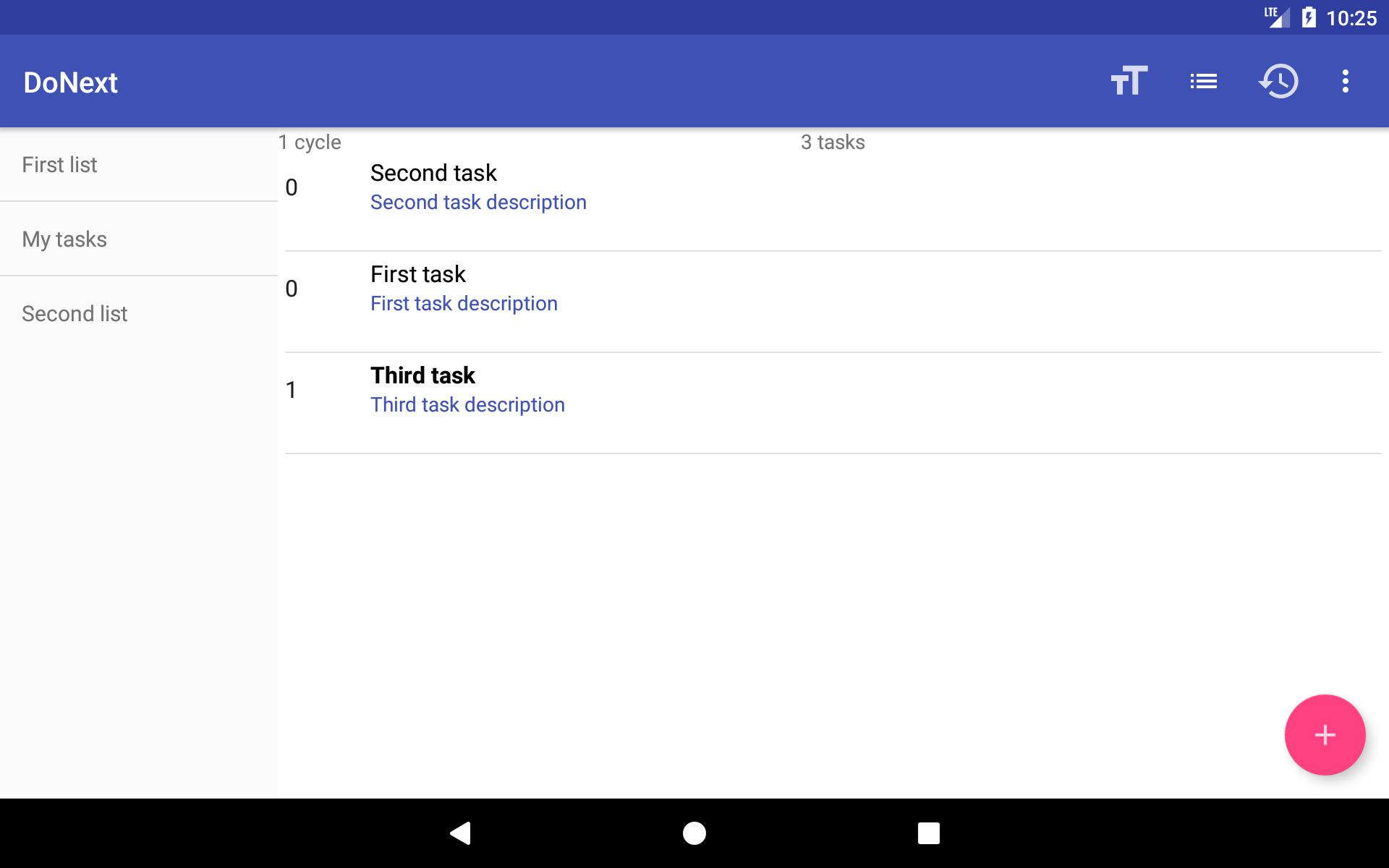Switch to Second list

point(75,314)
